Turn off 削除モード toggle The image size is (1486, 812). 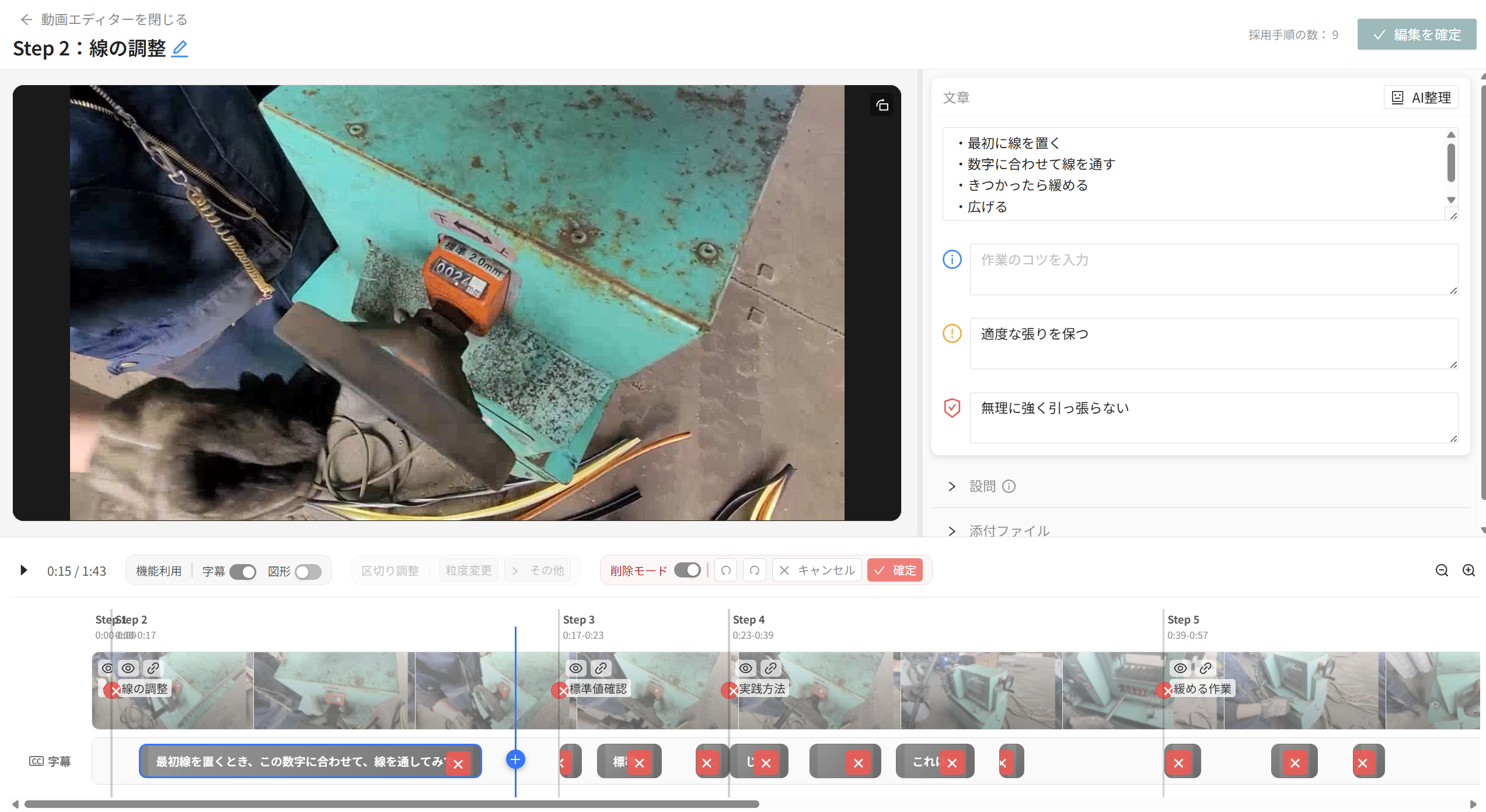[x=687, y=570]
